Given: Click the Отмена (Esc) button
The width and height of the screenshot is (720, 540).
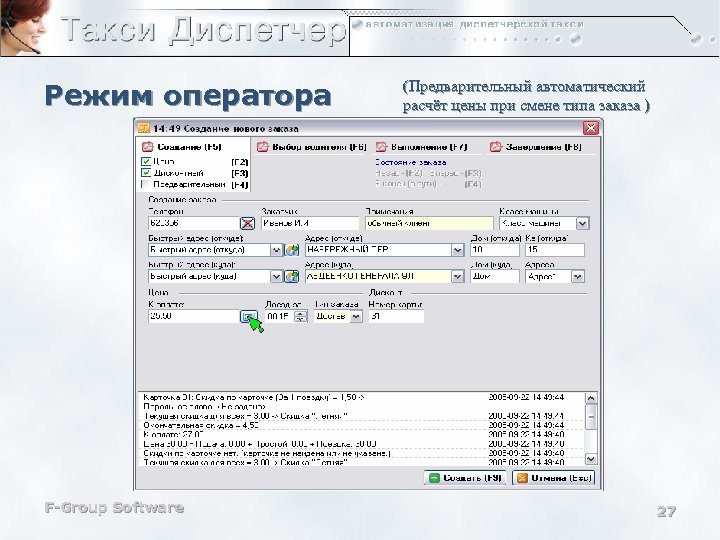Looking at the screenshot, I should click(553, 478).
